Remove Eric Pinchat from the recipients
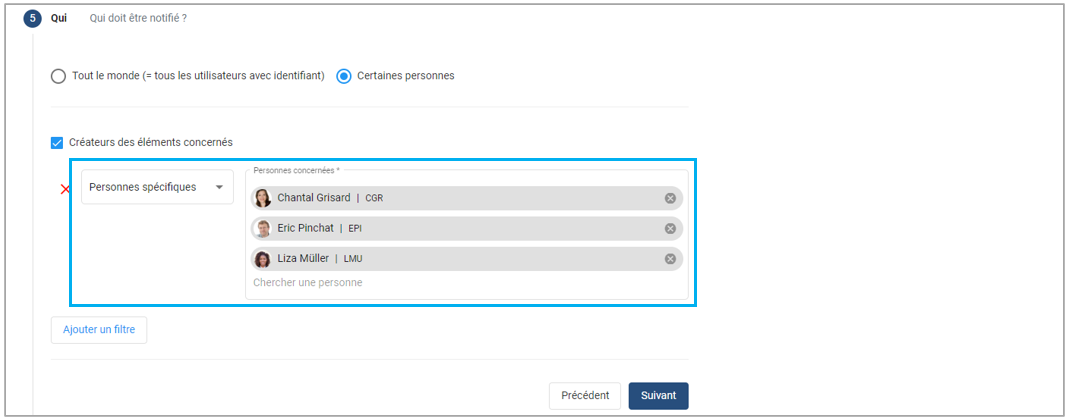The width and height of the screenshot is (1069, 417). 670,229
